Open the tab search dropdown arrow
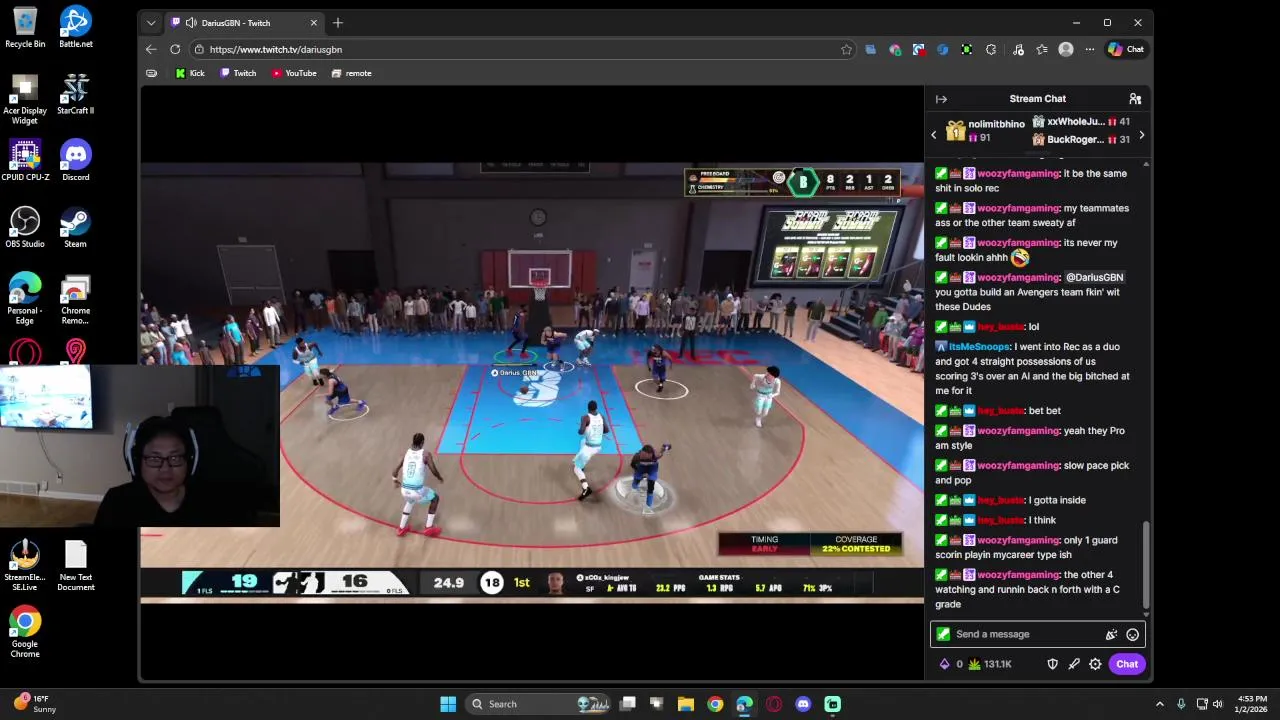Screen dimensions: 1280x720 151,22
